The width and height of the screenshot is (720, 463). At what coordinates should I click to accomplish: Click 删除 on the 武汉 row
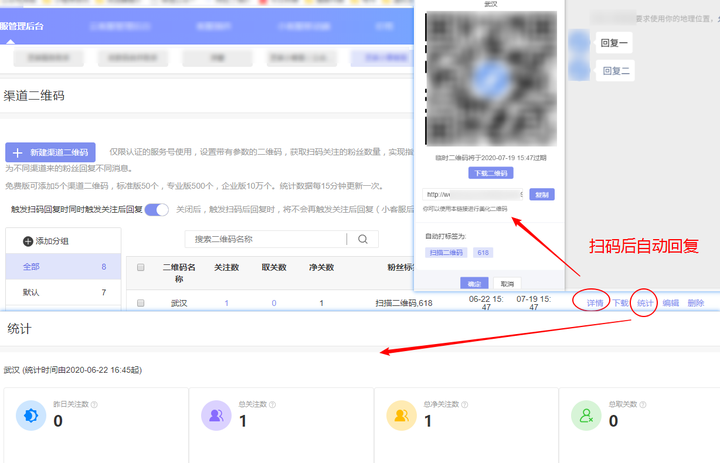[696, 303]
